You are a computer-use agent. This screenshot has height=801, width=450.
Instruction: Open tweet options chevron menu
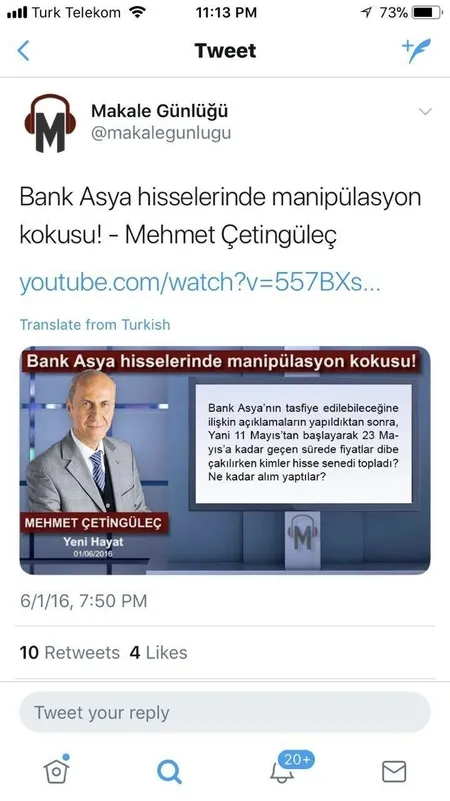(425, 111)
